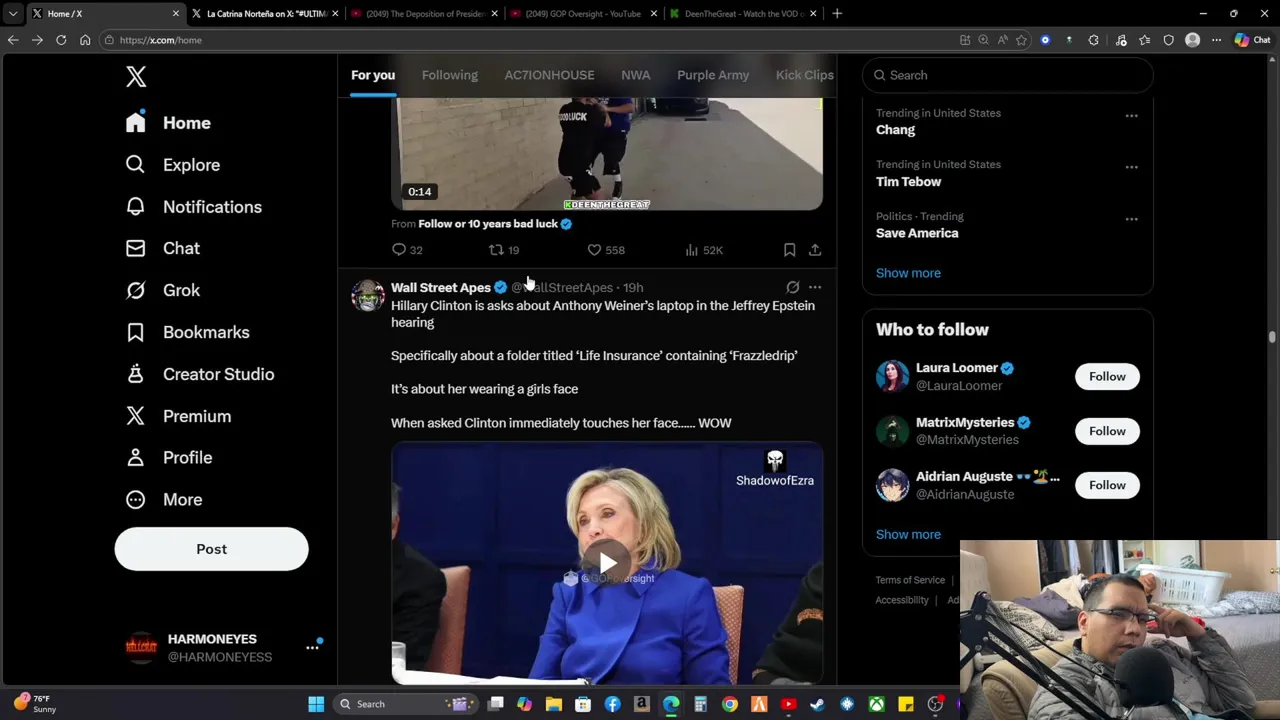Image resolution: width=1280 pixels, height=720 pixels.
Task: Open the tab search dropdown in title bar
Action: [13, 14]
